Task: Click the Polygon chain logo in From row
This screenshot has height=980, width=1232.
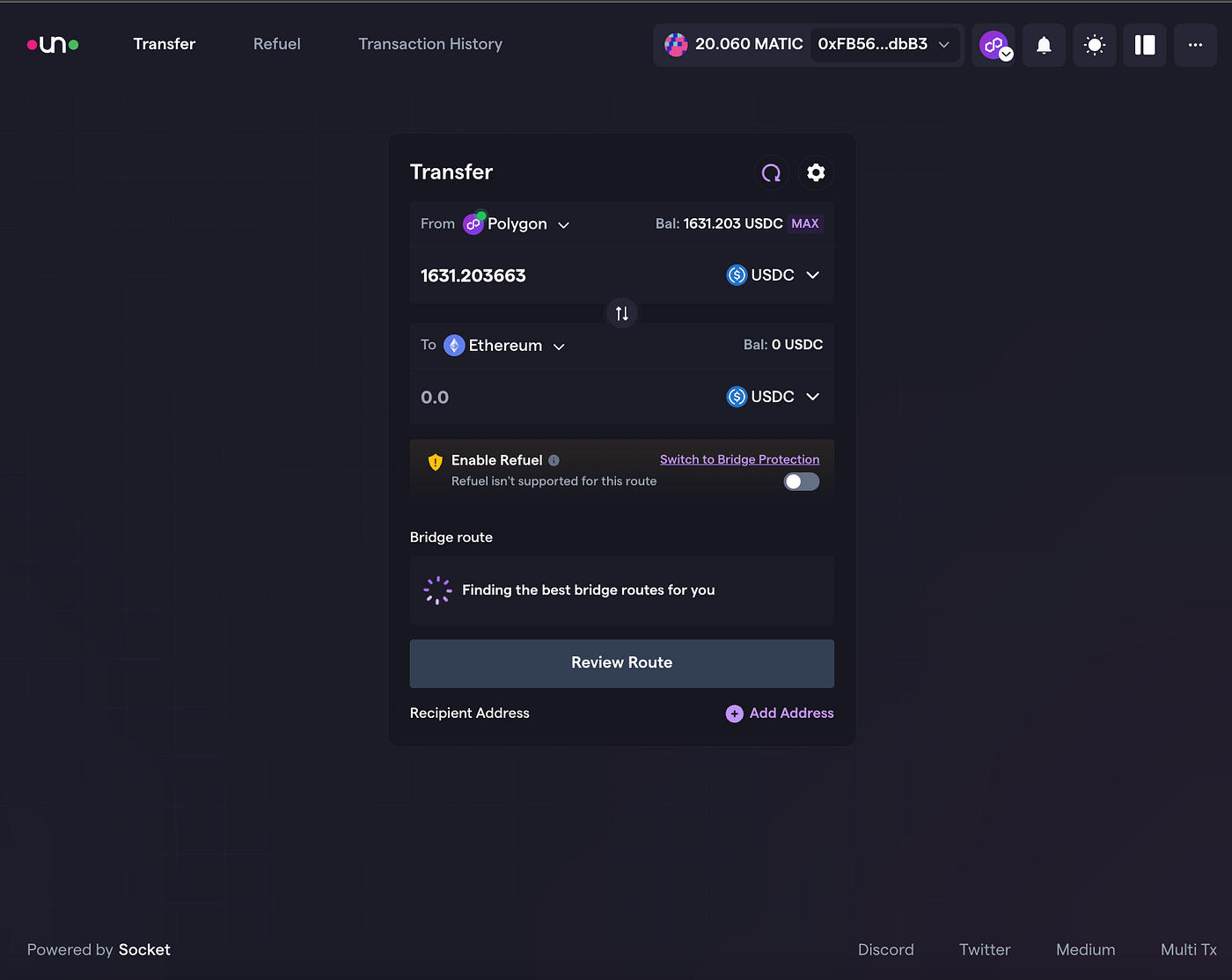Action: 473,224
